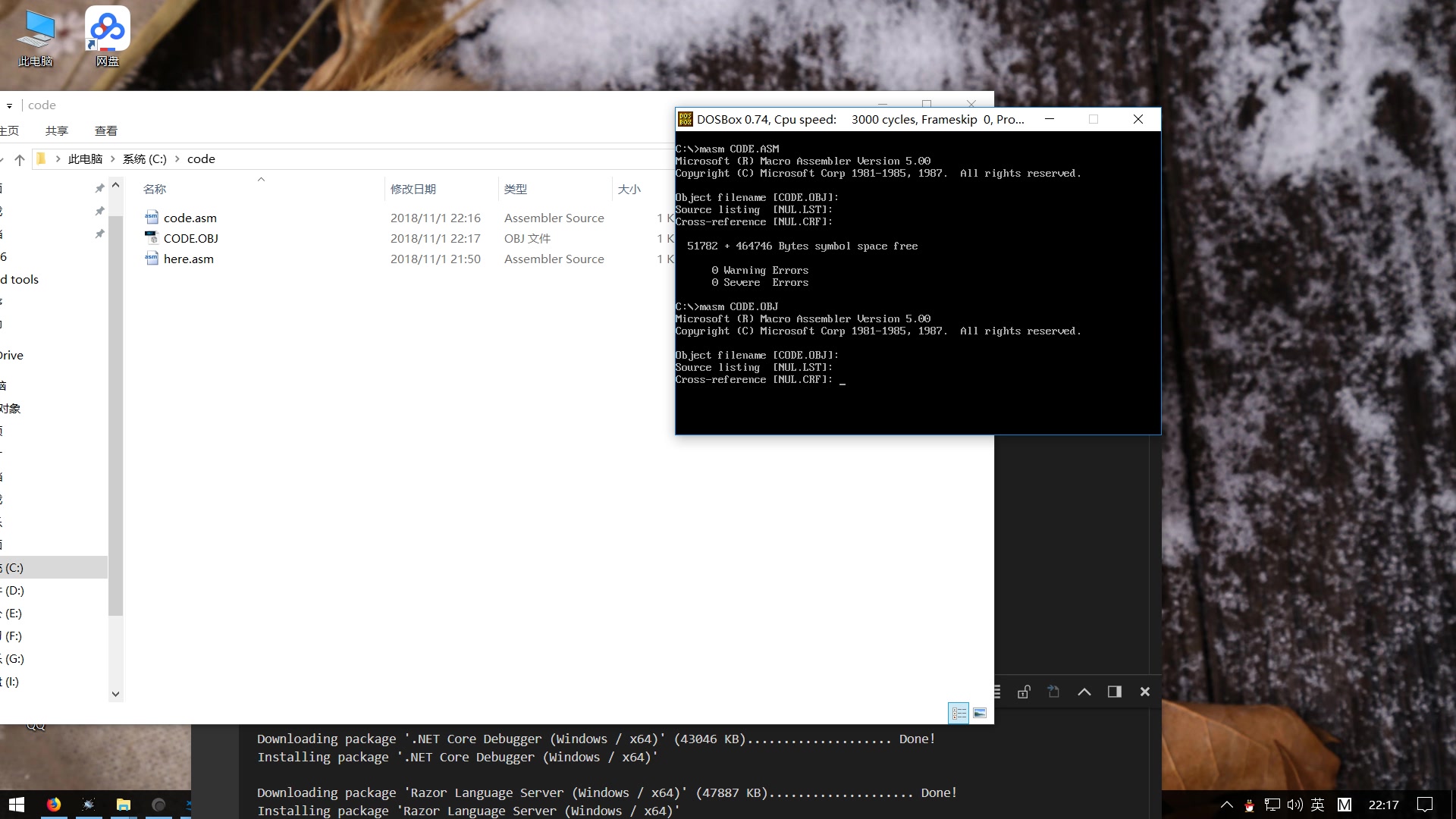Launch Firefox from the taskbar
Screen dimensions: 1456x819
pos(53,805)
